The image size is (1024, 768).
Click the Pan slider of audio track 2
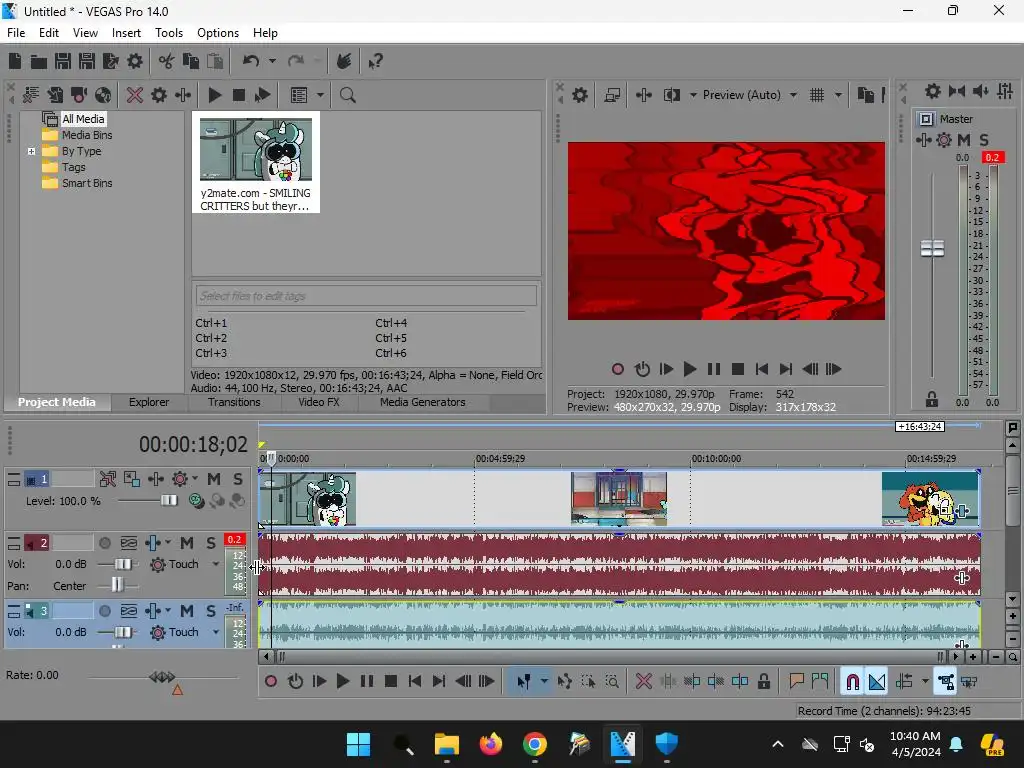point(118,584)
